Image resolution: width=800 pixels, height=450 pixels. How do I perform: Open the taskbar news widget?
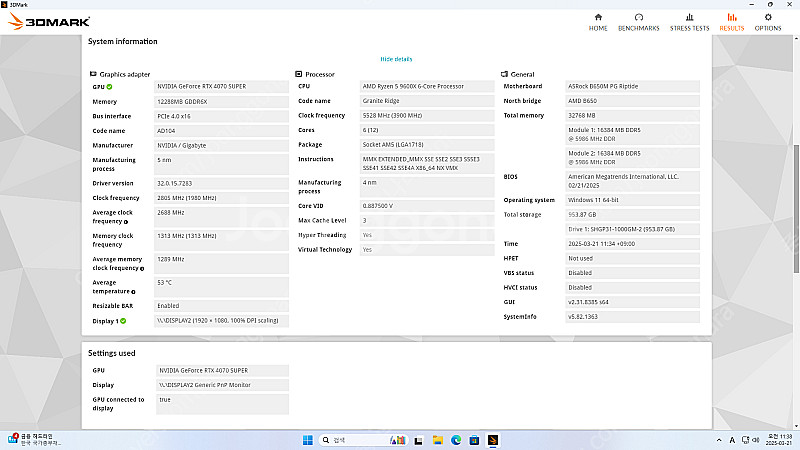click(35, 439)
